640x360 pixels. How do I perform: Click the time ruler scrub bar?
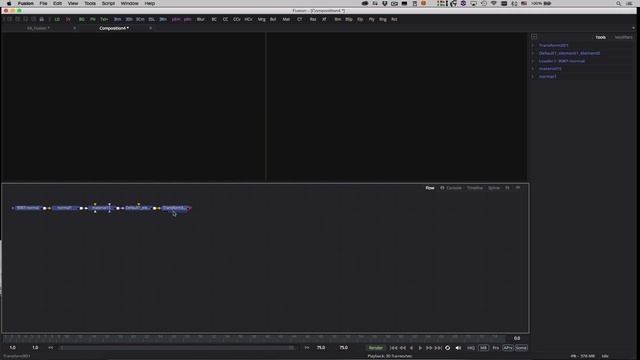pos(254,338)
